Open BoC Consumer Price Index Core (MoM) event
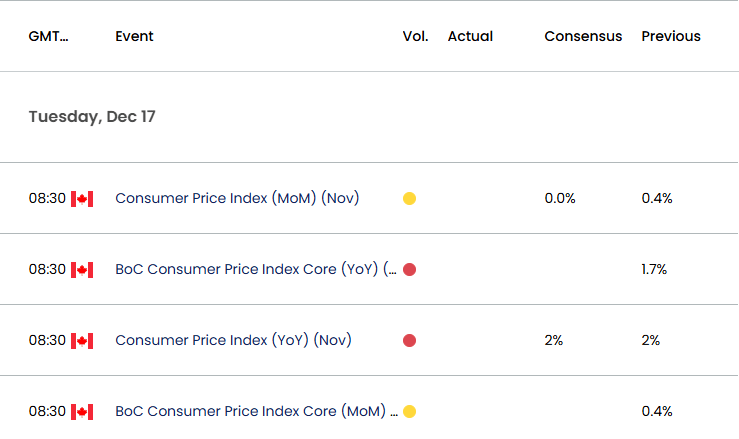The image size is (739, 439). coord(257,411)
